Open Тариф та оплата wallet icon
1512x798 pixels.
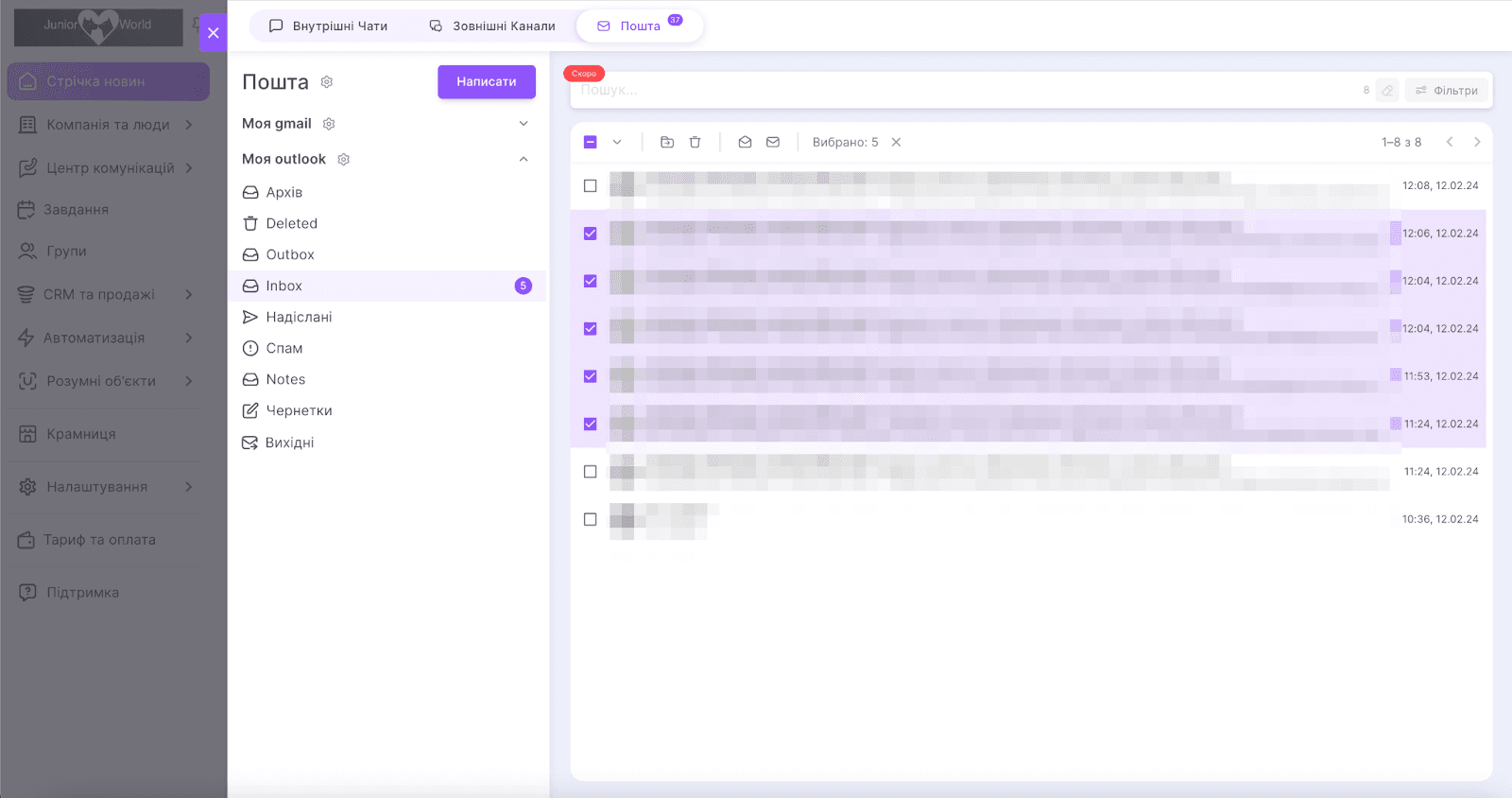(x=26, y=540)
